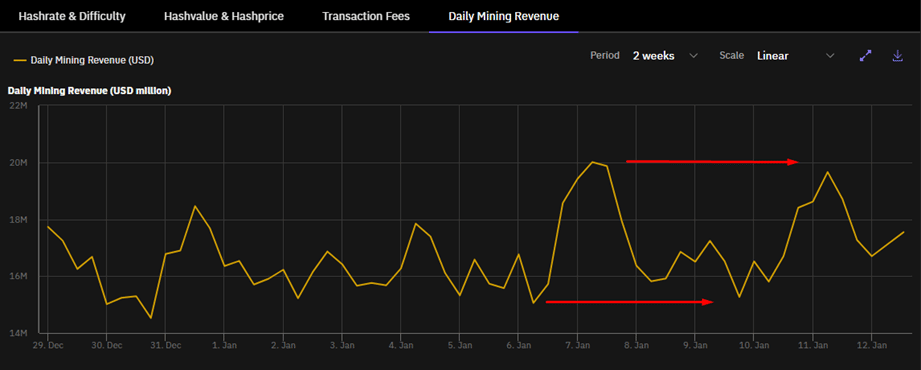Viewport: 921px width, 370px height.
Task: Select the Daily Mining Revenue tab
Action: coord(503,16)
